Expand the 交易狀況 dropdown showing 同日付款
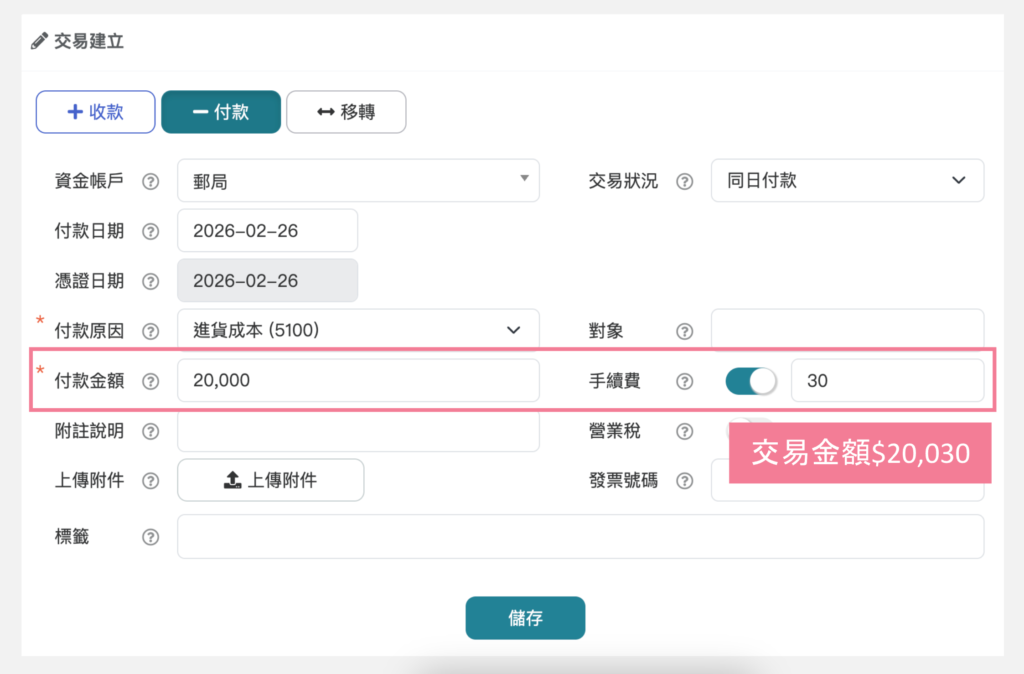The height and width of the screenshot is (674, 1024). pyautogui.click(x=847, y=181)
